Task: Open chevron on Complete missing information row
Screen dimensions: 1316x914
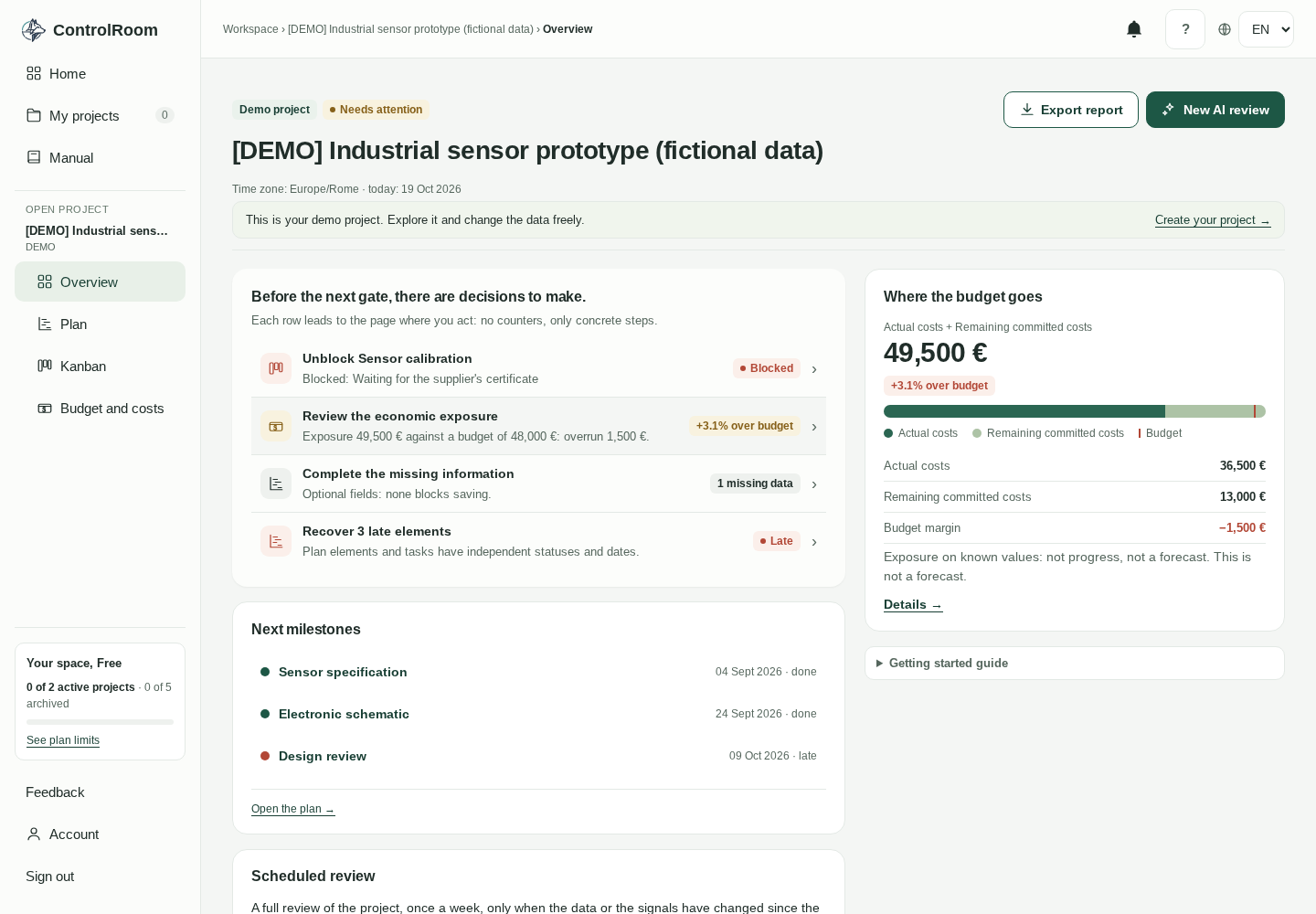Action: coord(814,484)
